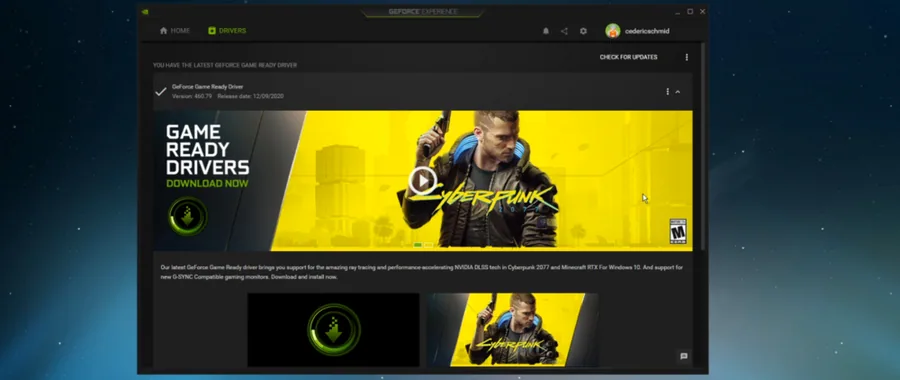Open driver entry three-dot options menu
Screen dimensions: 900x380
tap(667, 92)
